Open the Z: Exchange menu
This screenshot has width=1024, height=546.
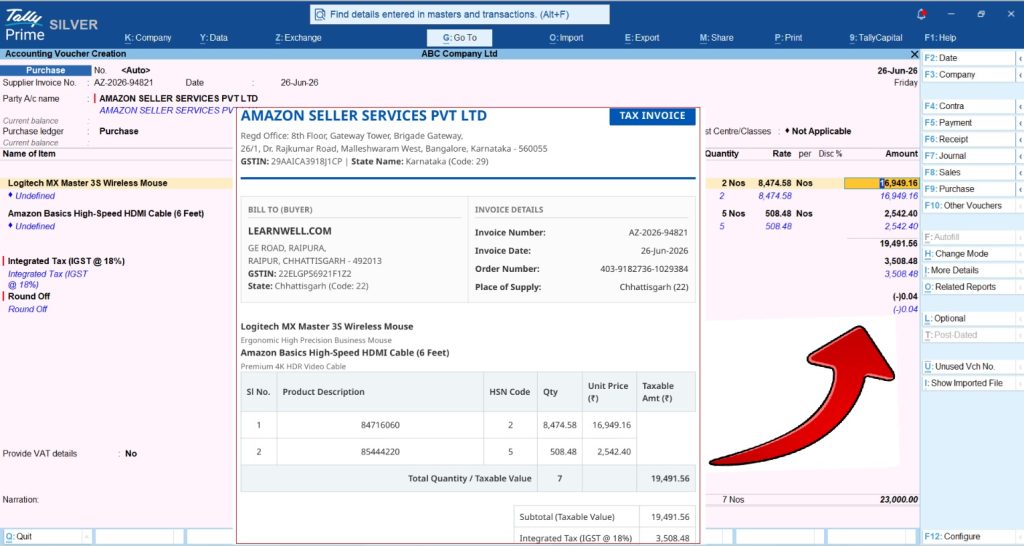[298, 38]
